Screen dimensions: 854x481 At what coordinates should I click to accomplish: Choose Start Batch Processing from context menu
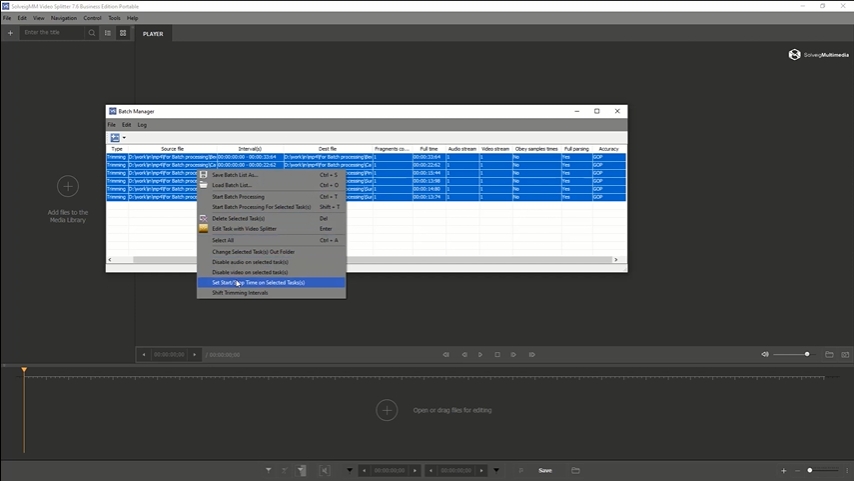(x=271, y=197)
